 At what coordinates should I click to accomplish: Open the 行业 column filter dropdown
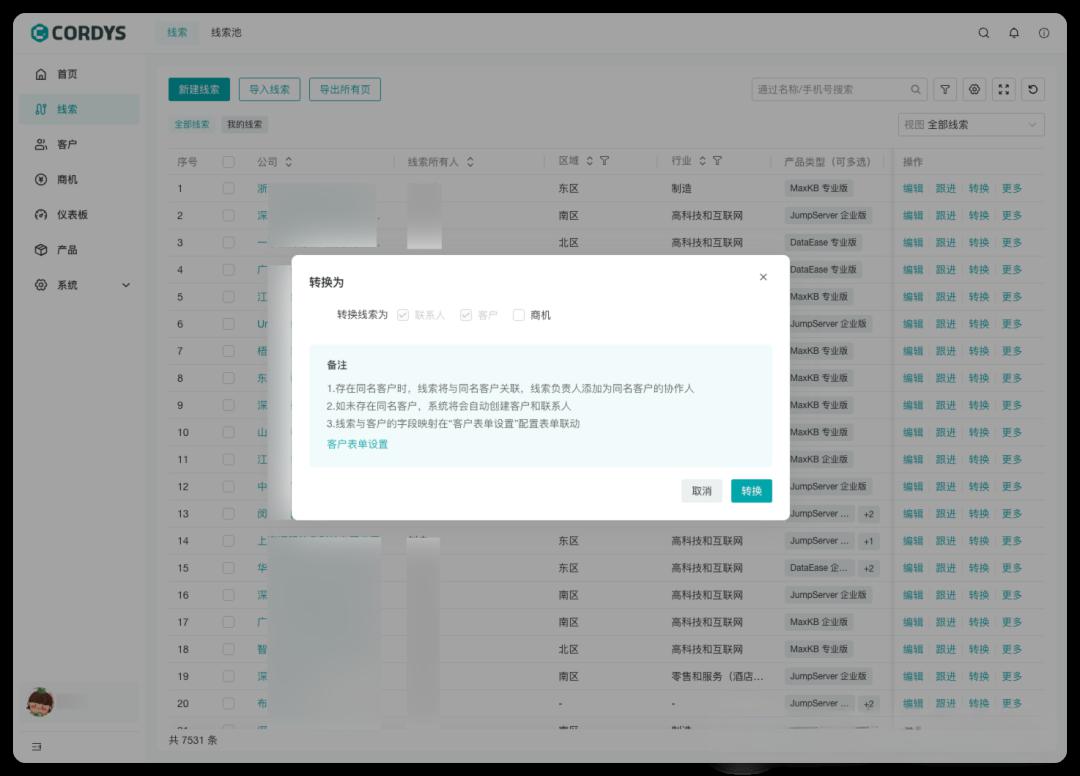click(716, 161)
